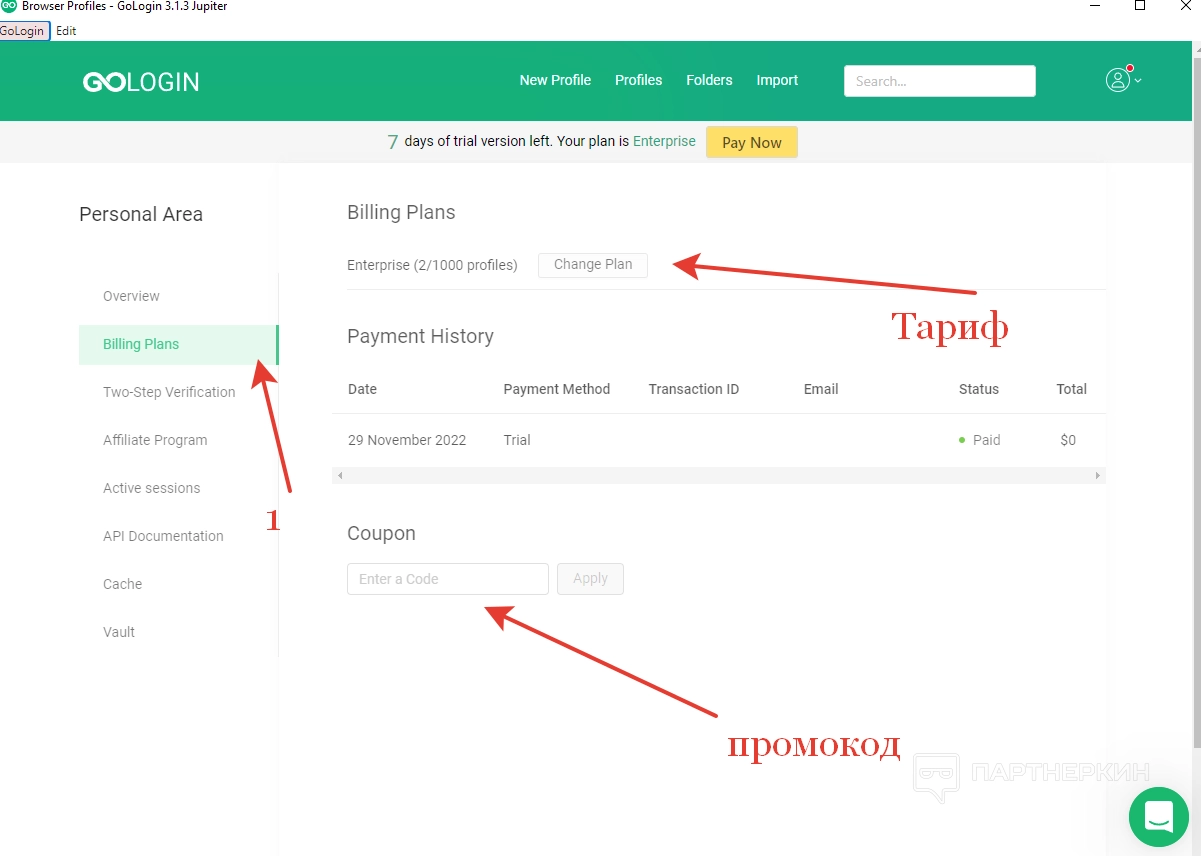Click the payment history horizontal scrollbar

click(x=719, y=476)
